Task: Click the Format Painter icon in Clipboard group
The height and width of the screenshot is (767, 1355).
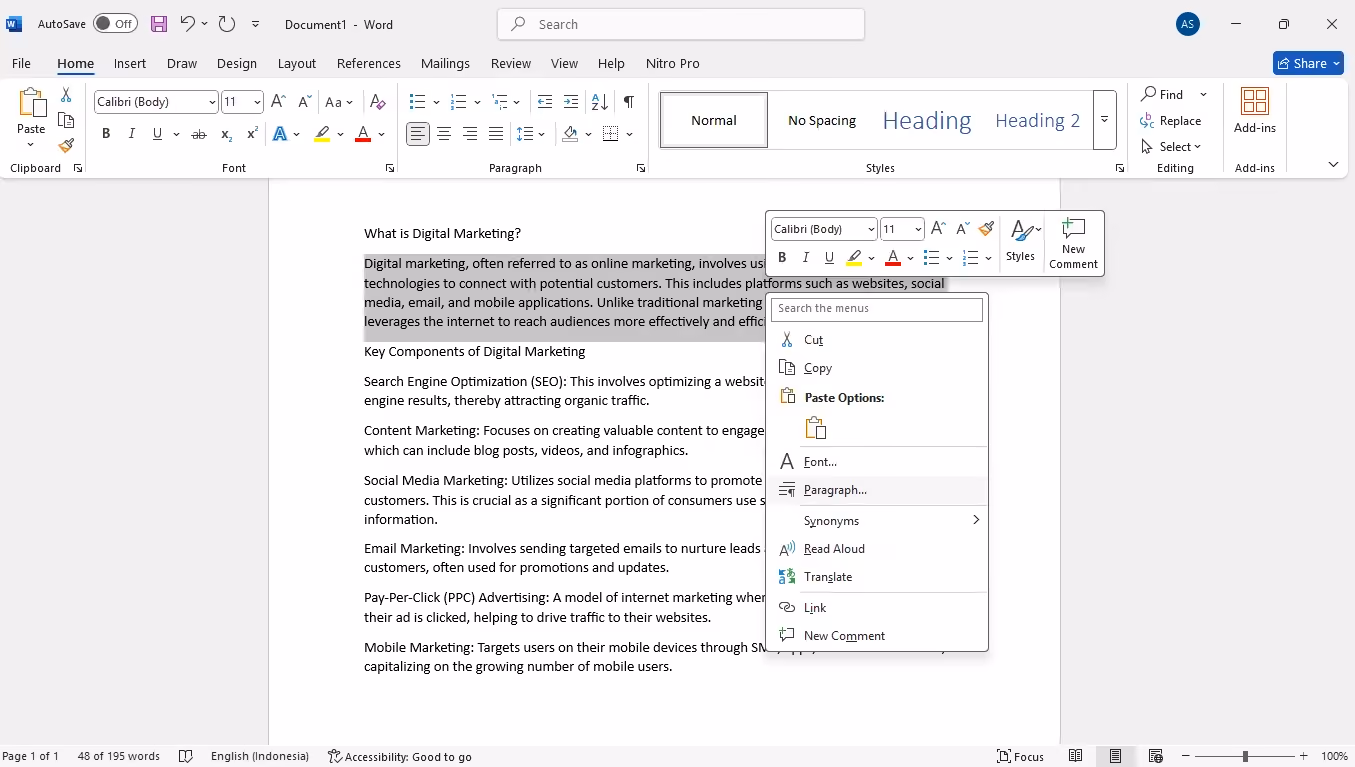Action: (x=66, y=146)
